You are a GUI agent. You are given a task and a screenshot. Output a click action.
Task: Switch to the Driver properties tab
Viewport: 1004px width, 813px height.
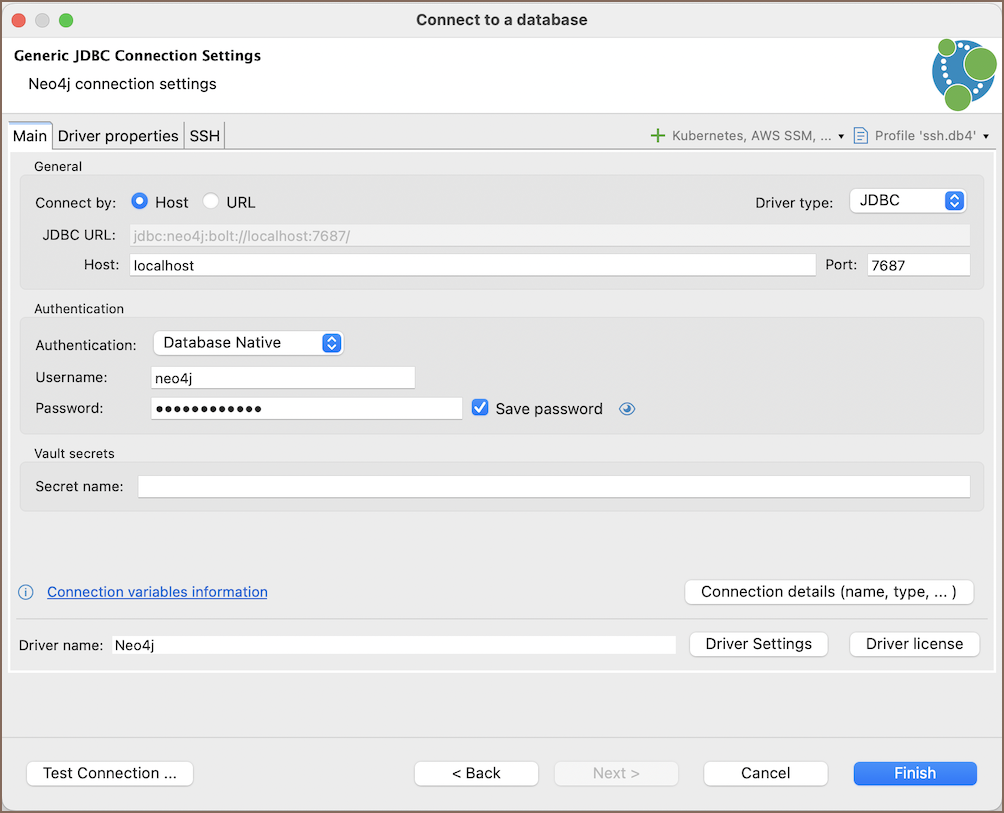[118, 136]
